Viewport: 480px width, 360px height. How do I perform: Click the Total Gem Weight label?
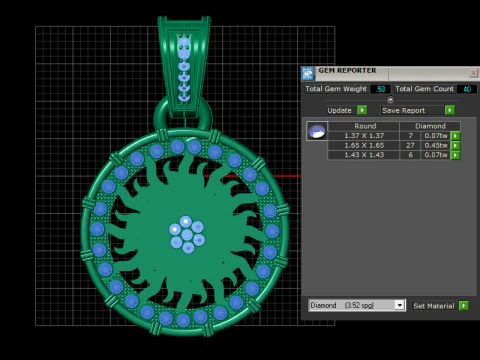click(x=336, y=89)
